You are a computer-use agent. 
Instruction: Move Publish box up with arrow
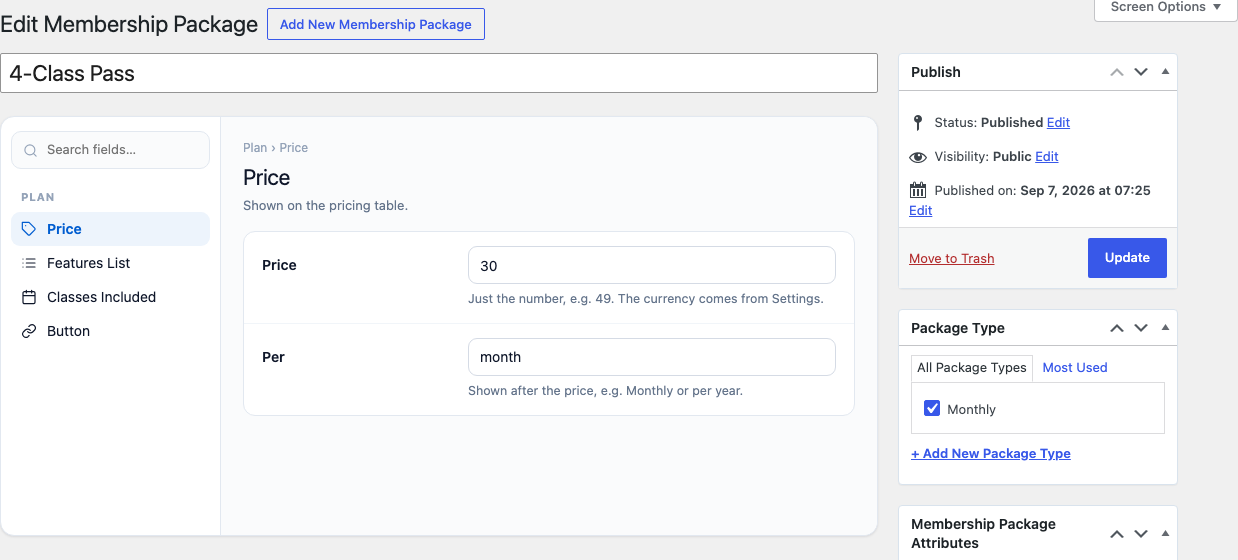click(x=1117, y=72)
